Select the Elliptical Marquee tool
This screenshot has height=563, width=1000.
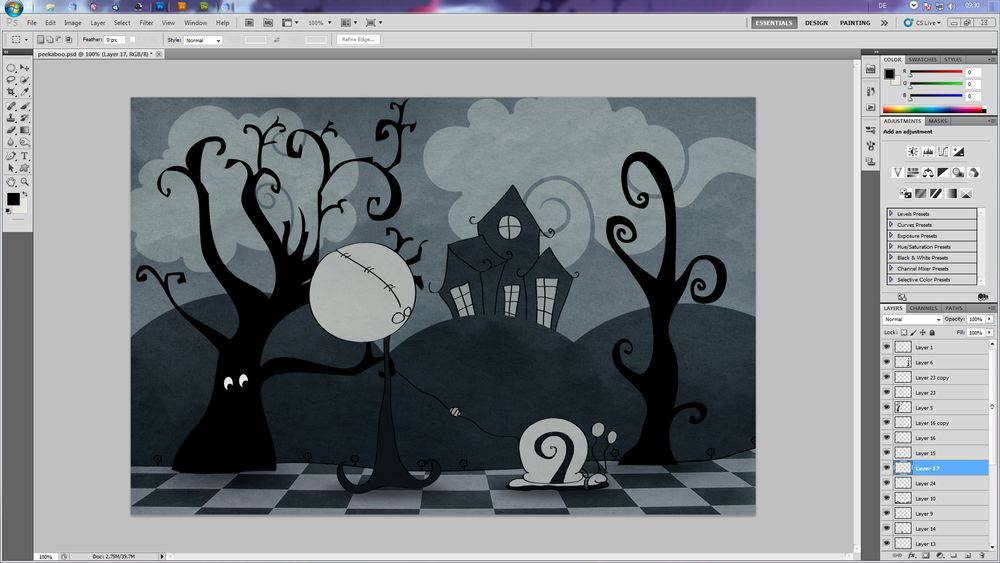(x=11, y=68)
